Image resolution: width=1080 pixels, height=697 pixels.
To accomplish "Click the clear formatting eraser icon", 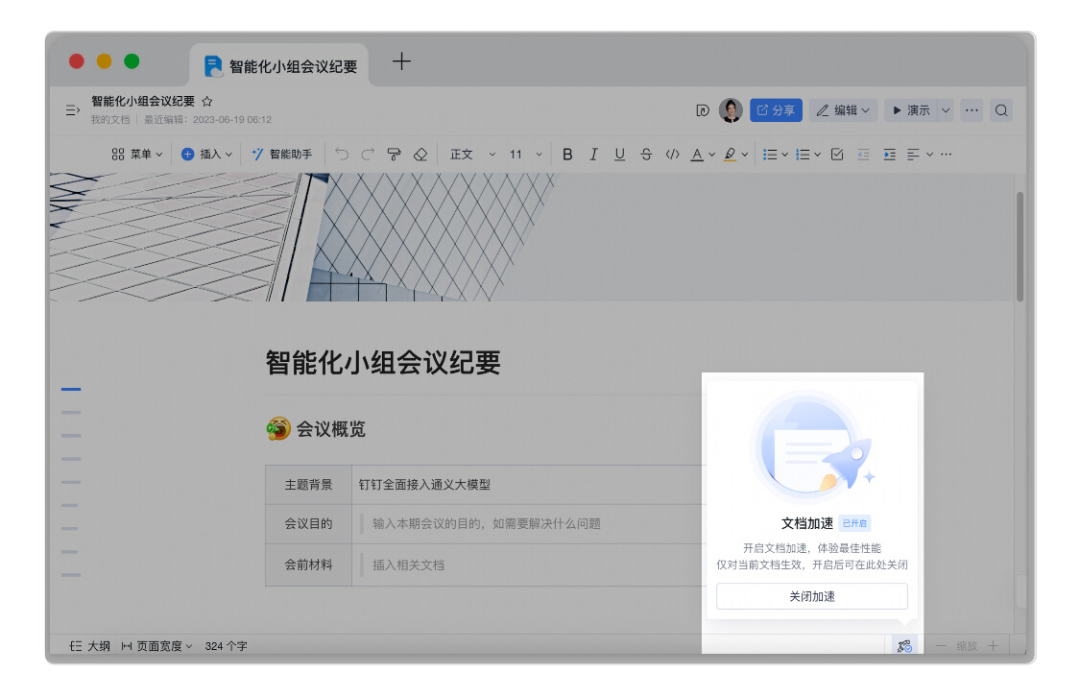I will click(420, 154).
